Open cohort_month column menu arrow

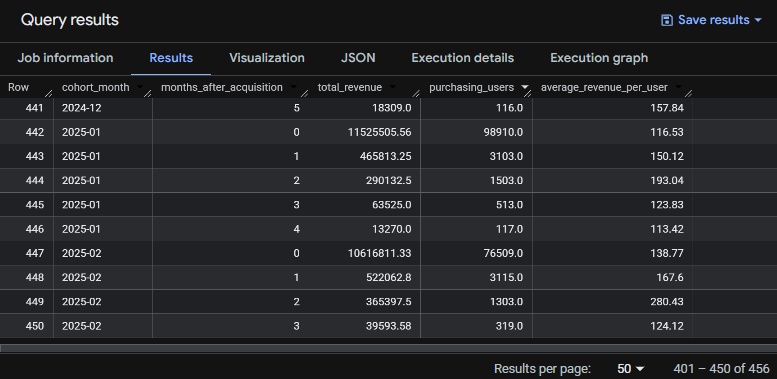pos(140,87)
